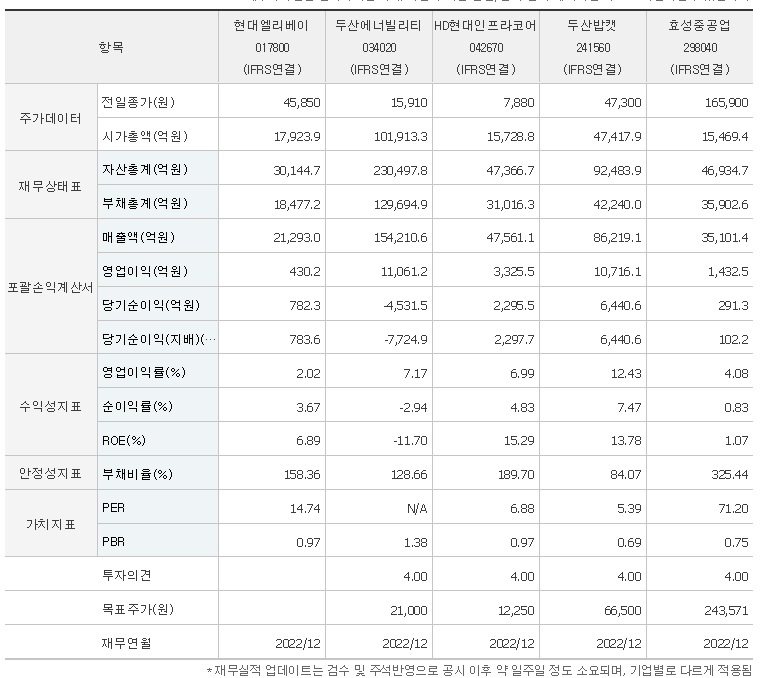Select the 재무상태표 category cell
This screenshot has height=678, width=769.
[51, 185]
